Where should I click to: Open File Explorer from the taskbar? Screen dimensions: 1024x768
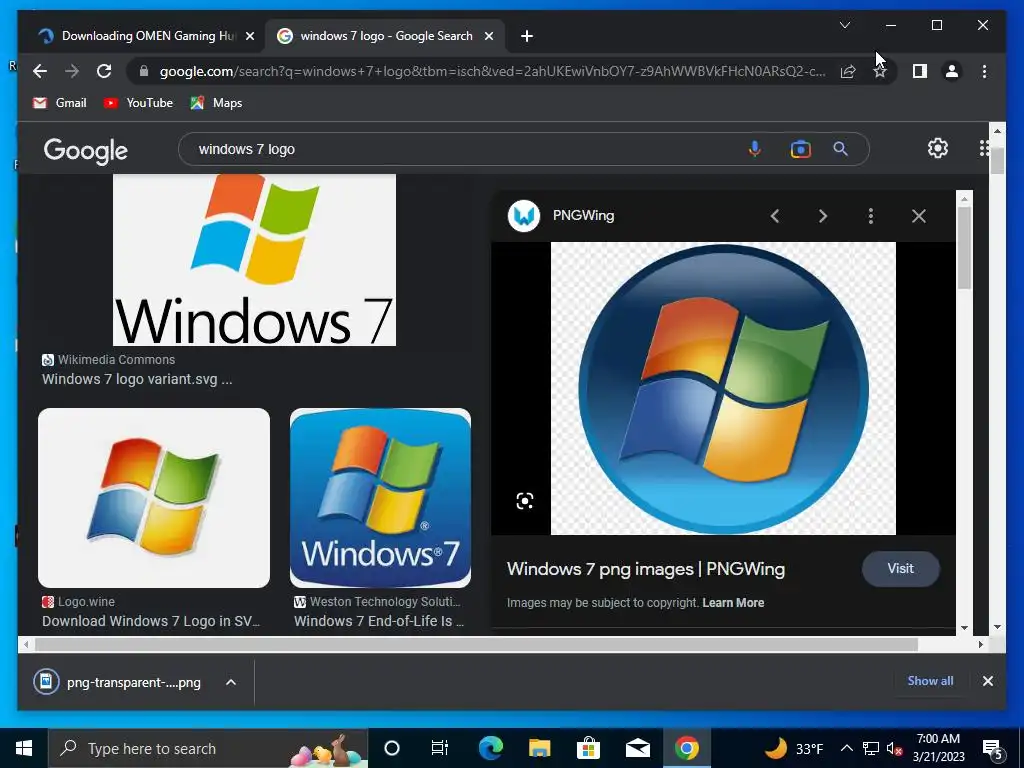click(x=539, y=748)
